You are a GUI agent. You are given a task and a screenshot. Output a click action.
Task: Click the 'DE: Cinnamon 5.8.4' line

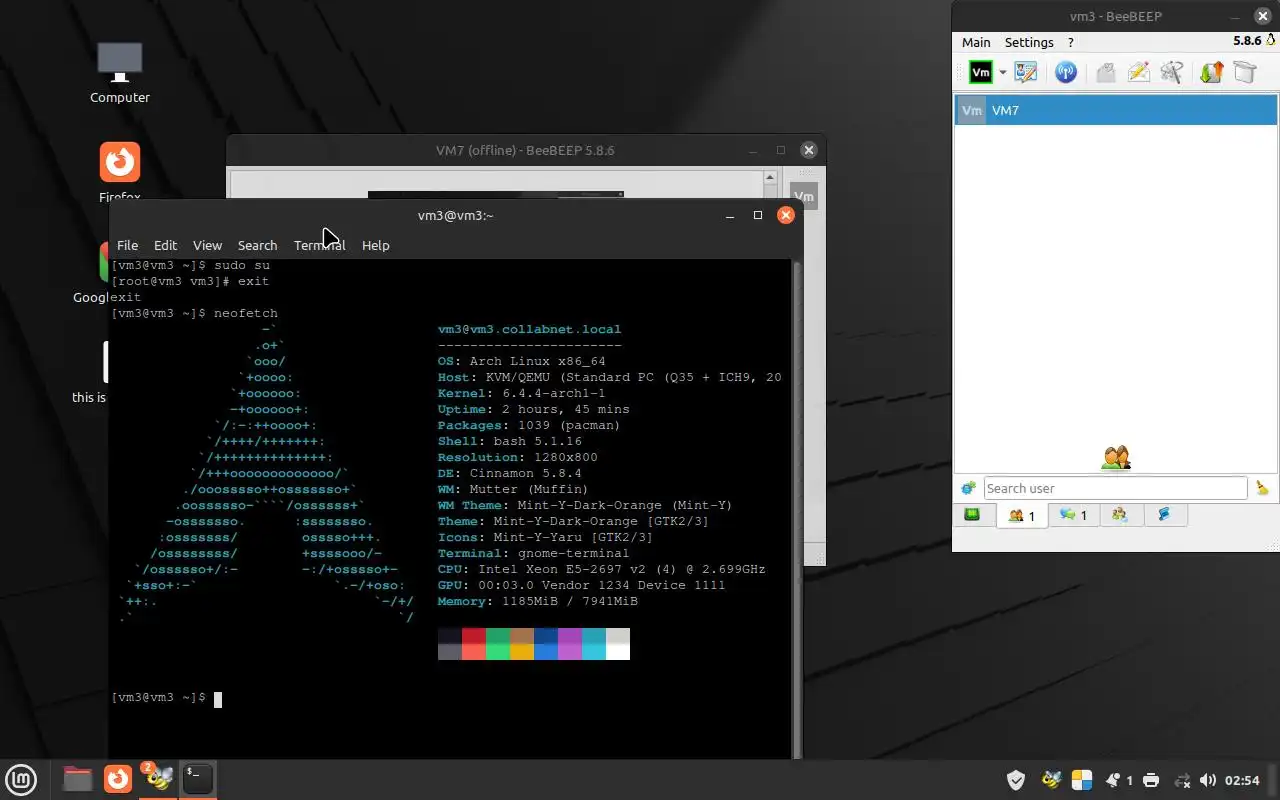click(x=509, y=473)
